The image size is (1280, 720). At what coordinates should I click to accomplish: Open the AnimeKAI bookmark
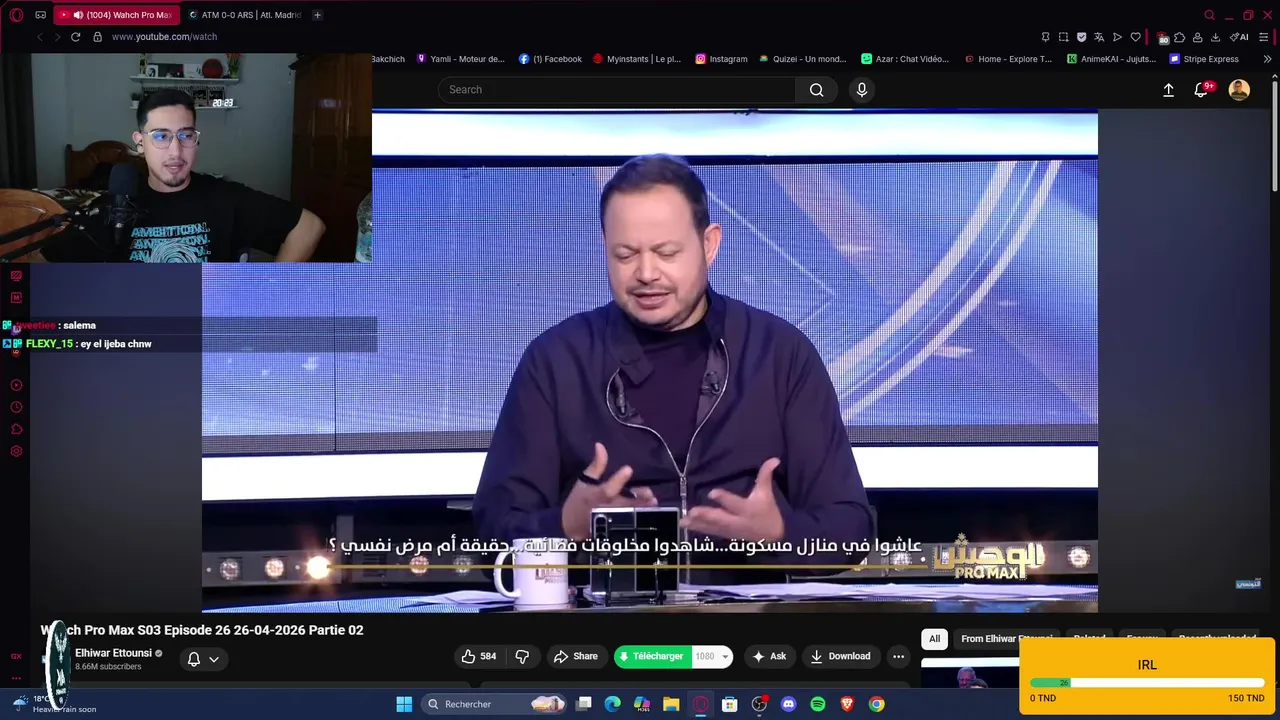pyautogui.click(x=1111, y=59)
